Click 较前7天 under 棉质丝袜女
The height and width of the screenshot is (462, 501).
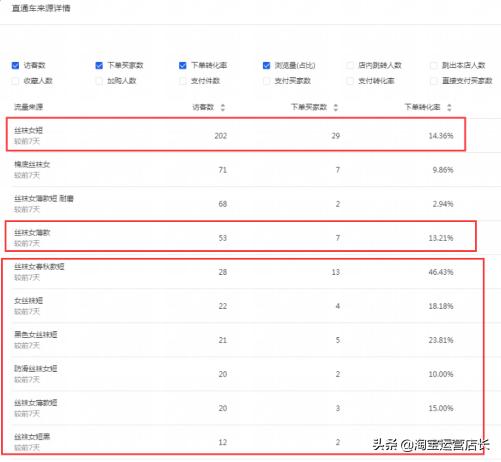tap(27, 175)
